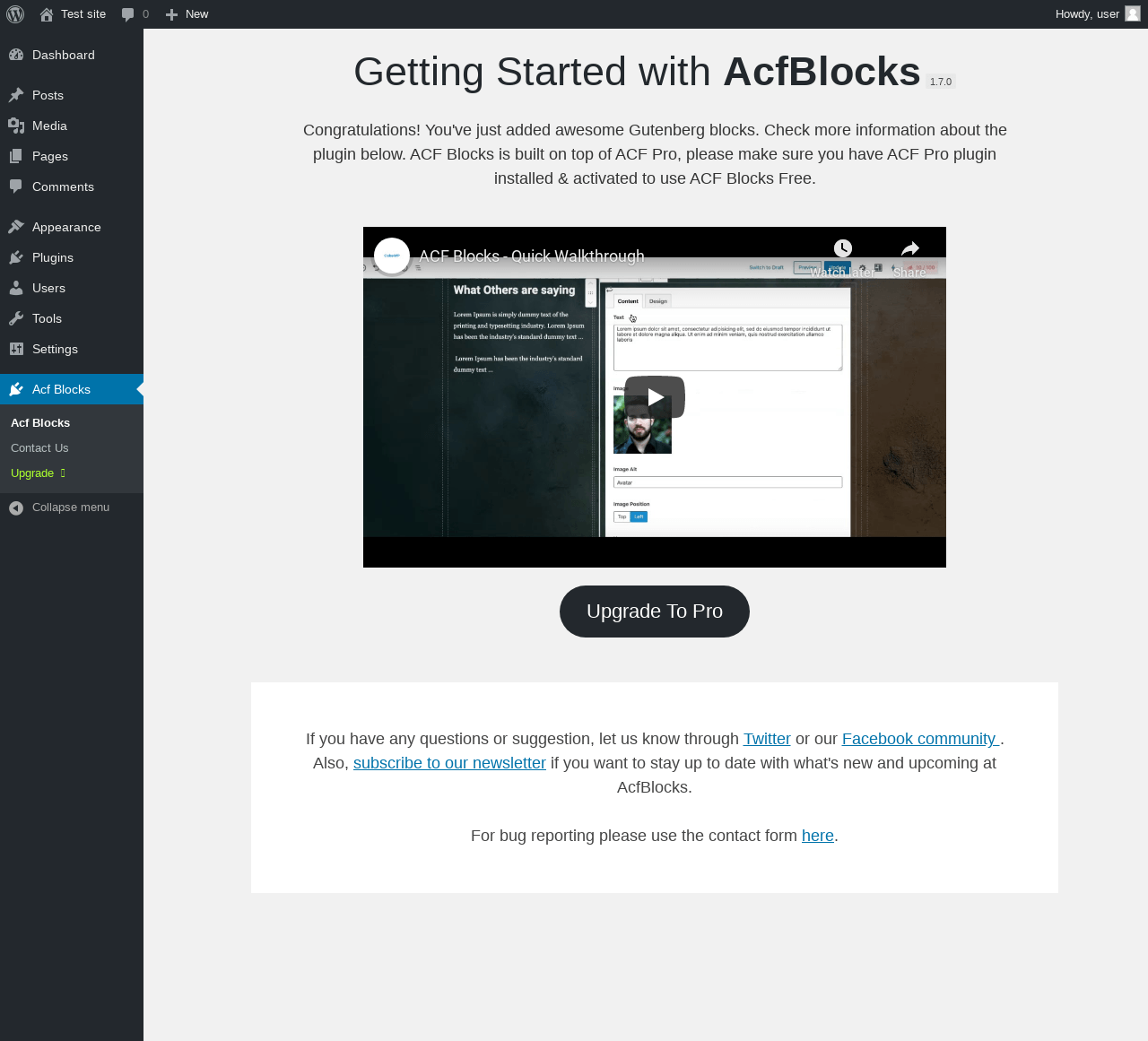Screen dimensions: 1148x1041
Task: Click subscribe to our newsletter link
Action: [449, 763]
